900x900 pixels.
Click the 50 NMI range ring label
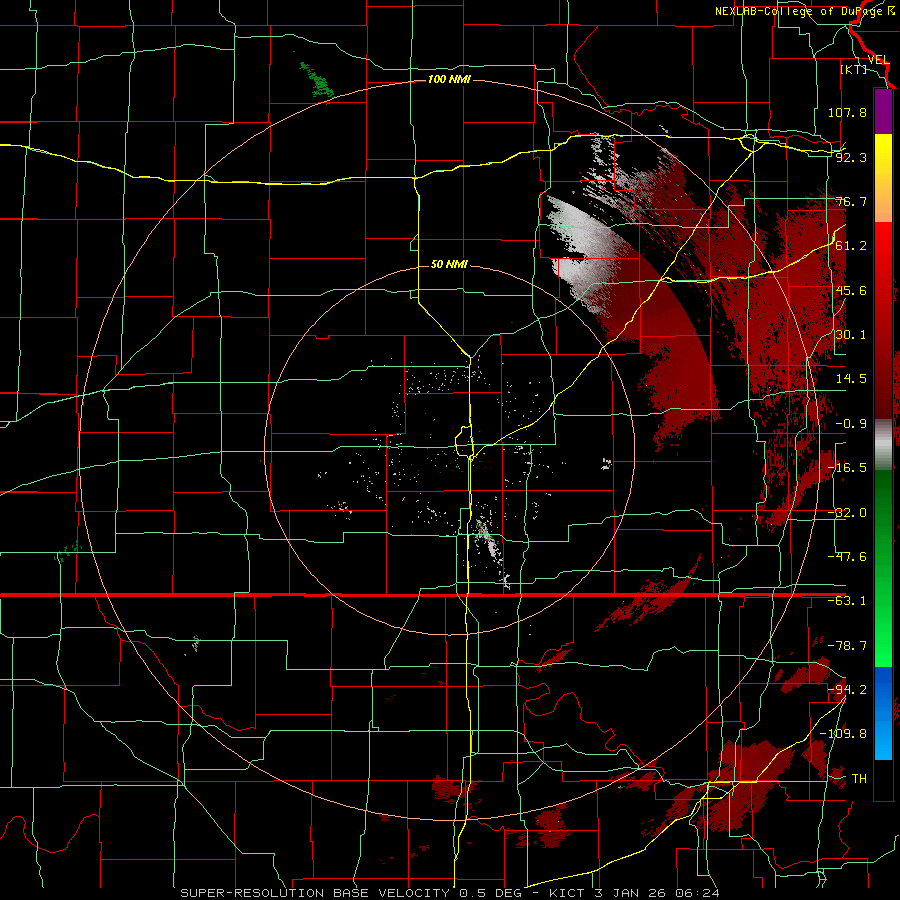pos(449,265)
